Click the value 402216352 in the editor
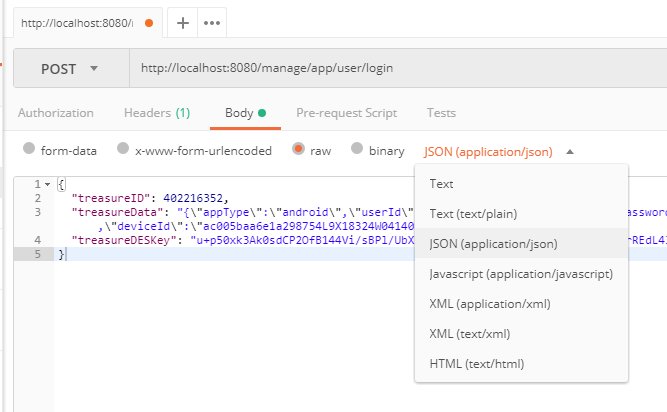This screenshot has width=667, height=412. click(x=193, y=198)
